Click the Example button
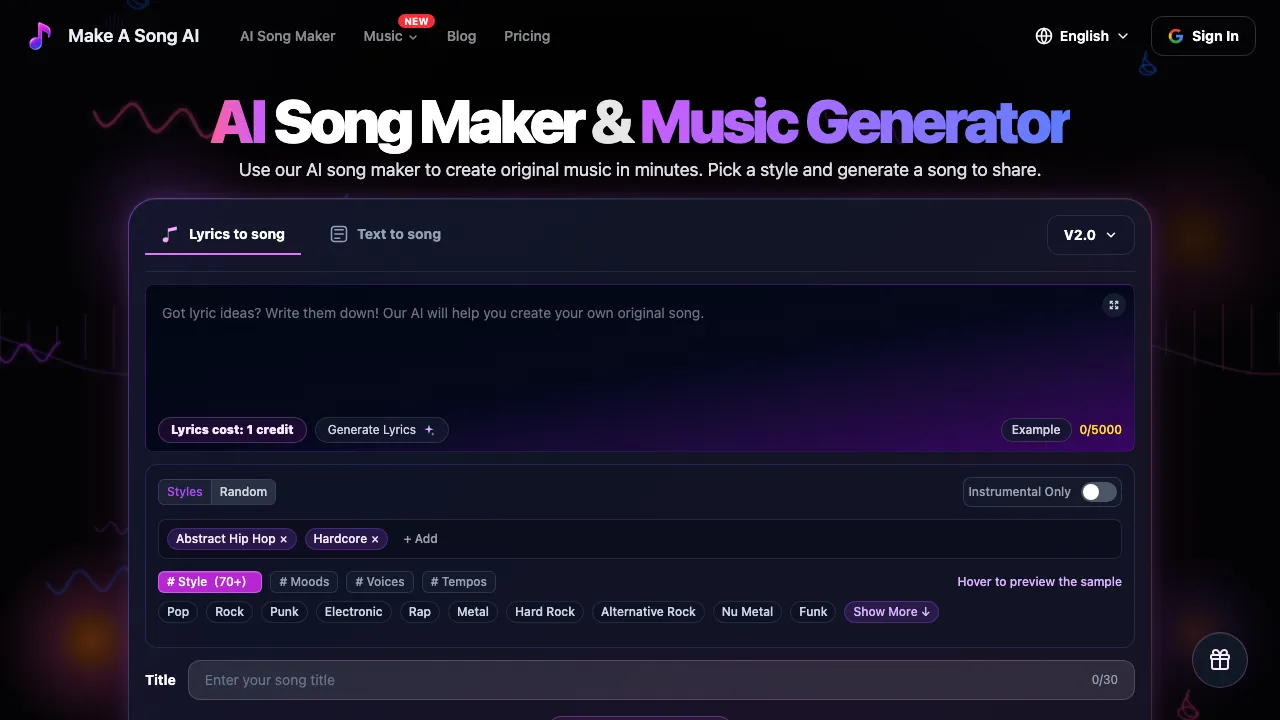The image size is (1280, 720). click(1035, 430)
